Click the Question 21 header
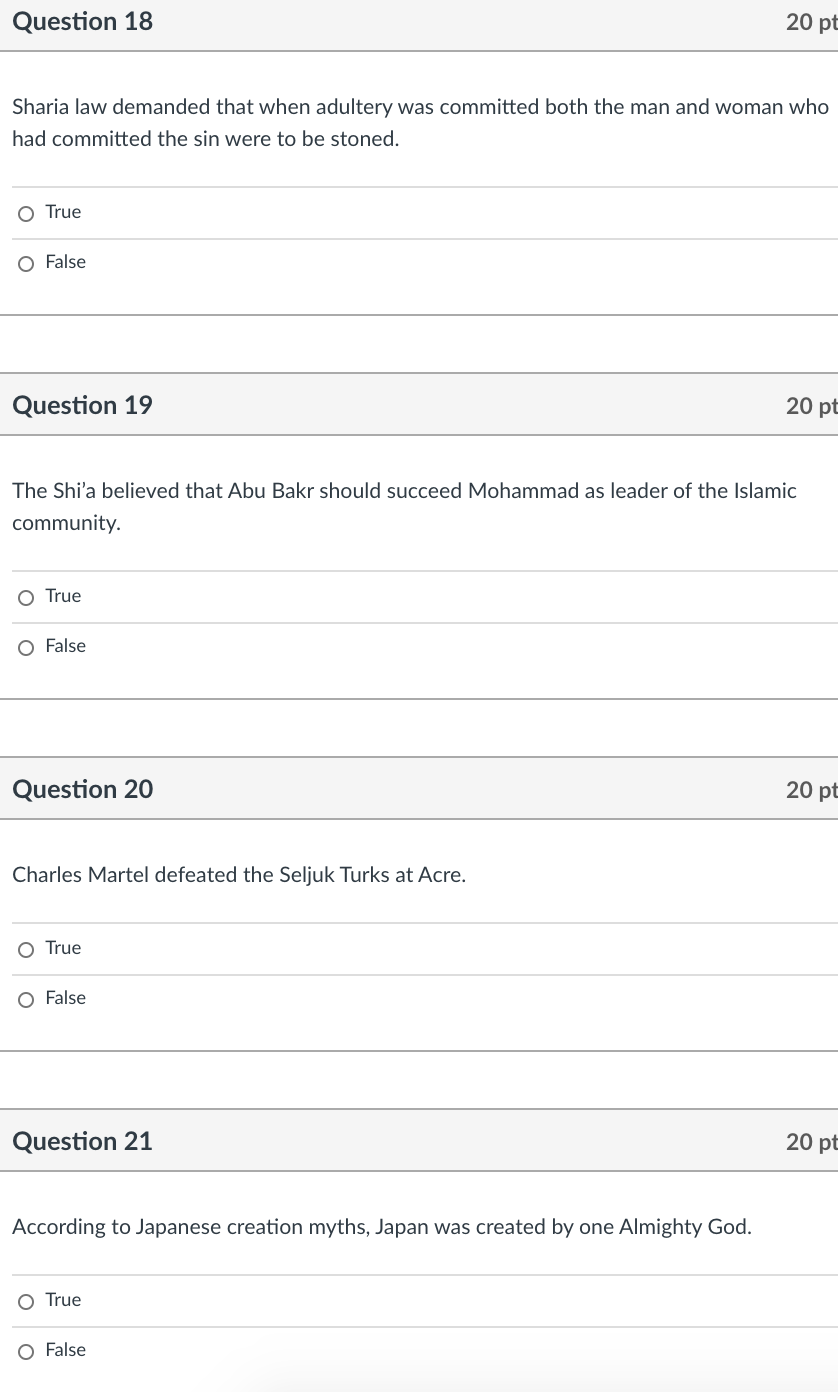The image size is (838, 1392). (x=83, y=1141)
